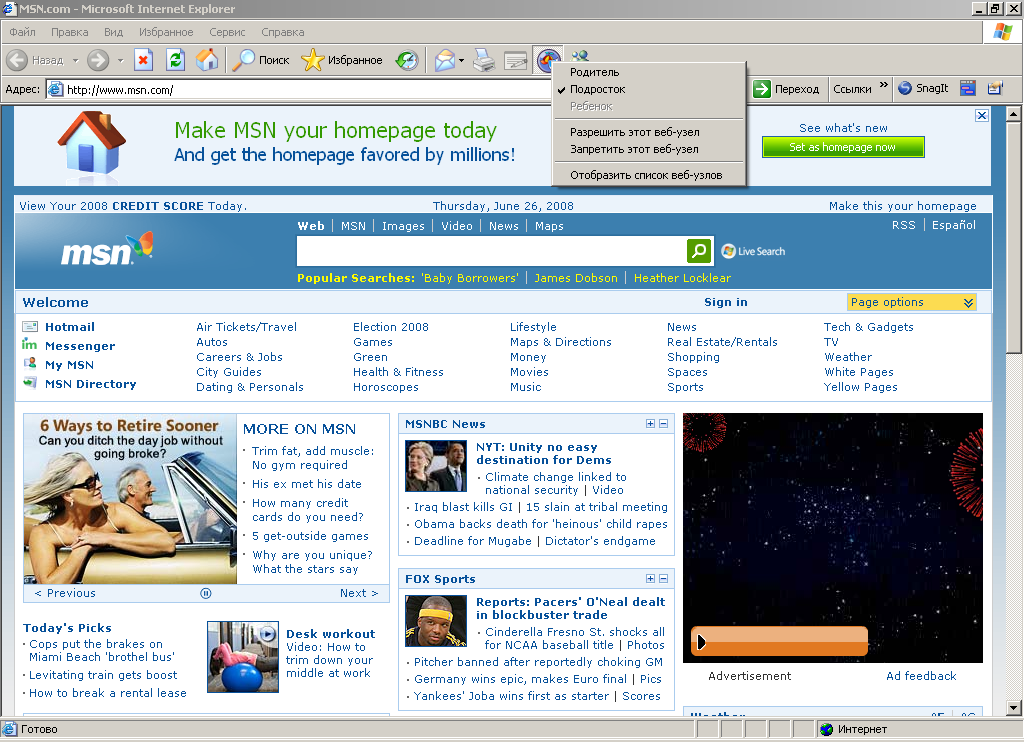This screenshot has height=742, width=1024.
Task: Open the Правка menu
Action: (x=69, y=32)
